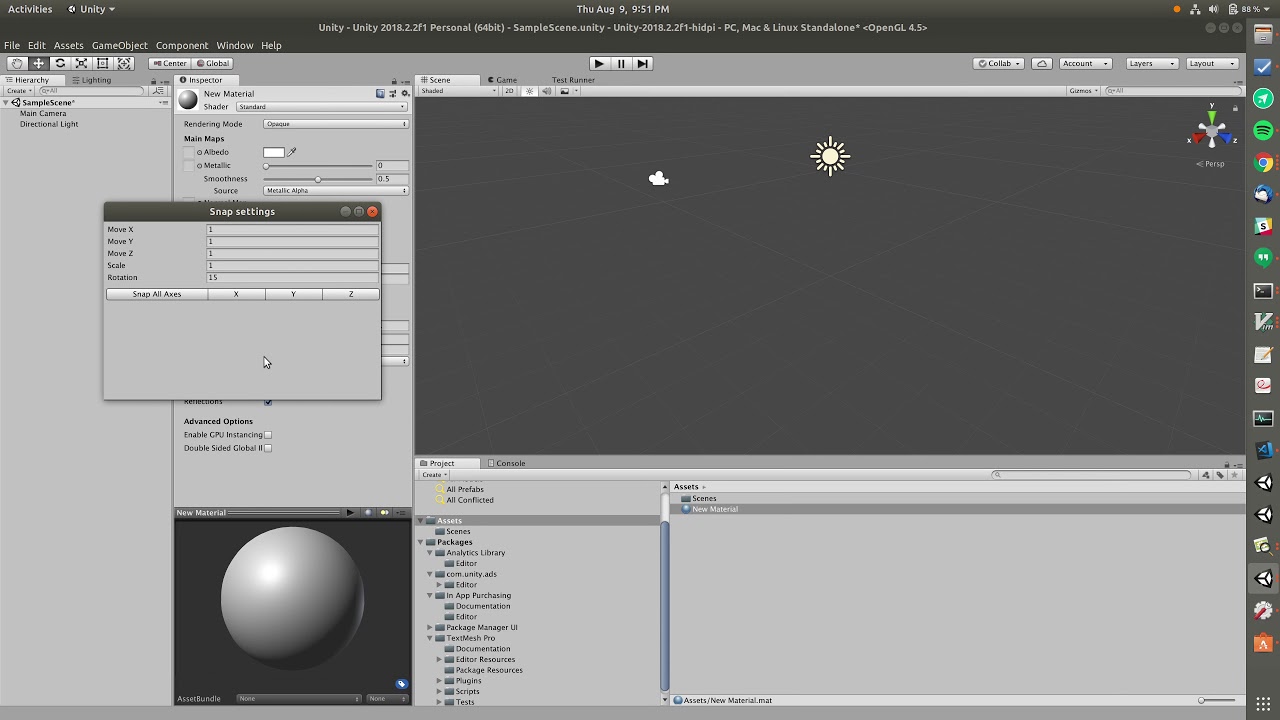
Task: Open the cloud services panel
Action: (x=1042, y=63)
